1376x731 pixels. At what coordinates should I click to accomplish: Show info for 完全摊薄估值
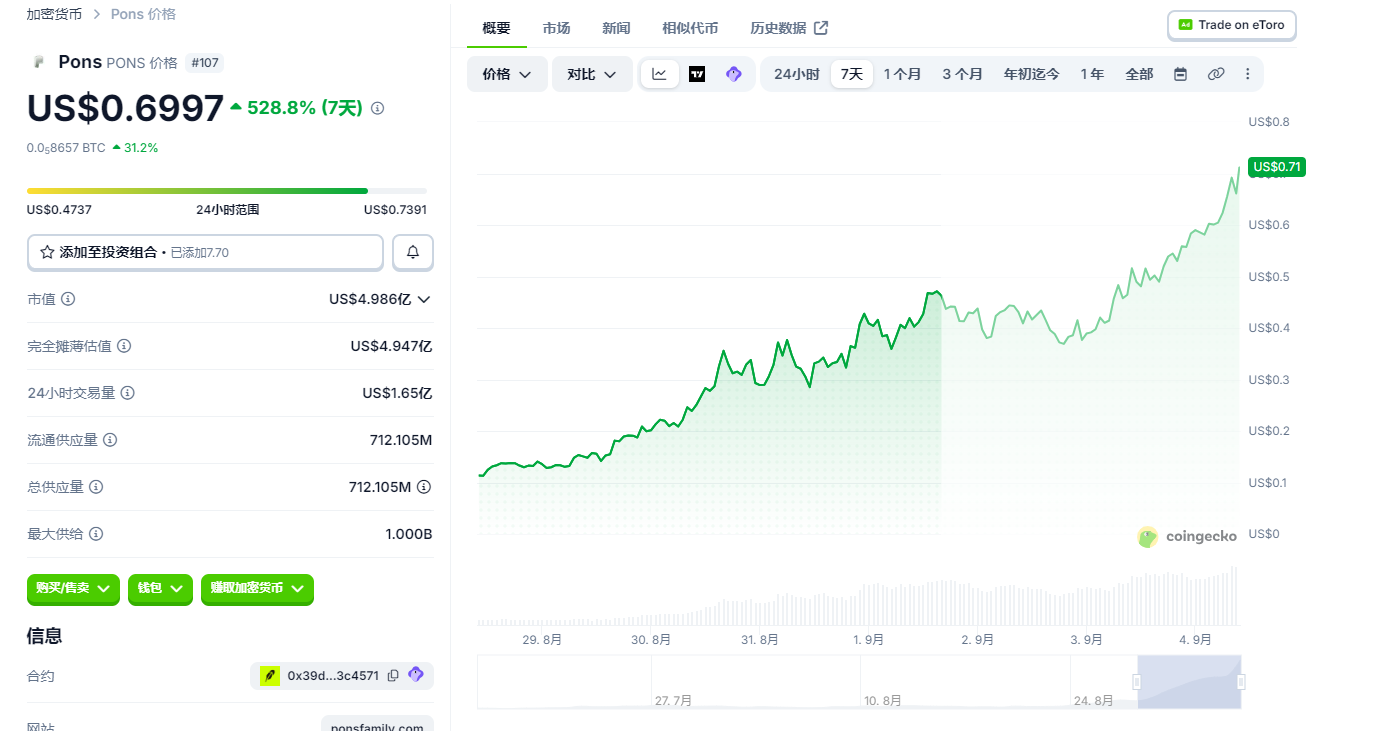click(124, 346)
